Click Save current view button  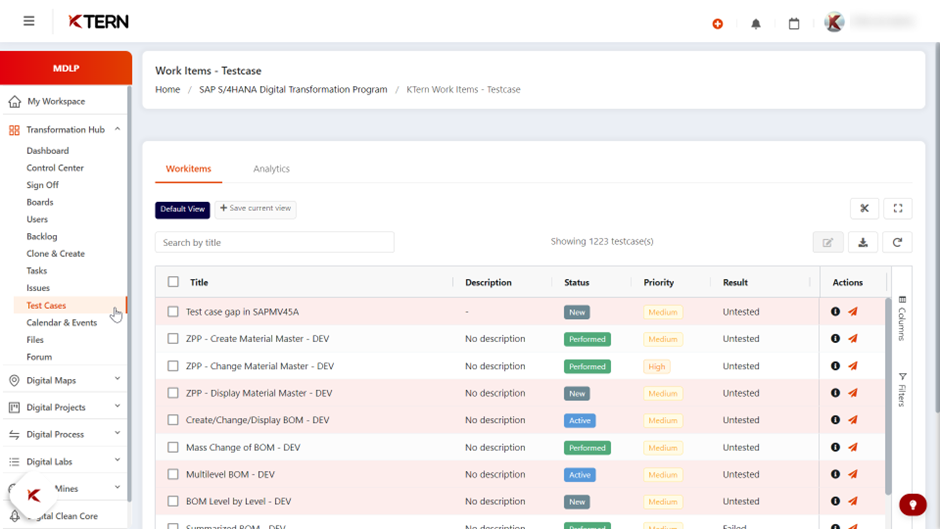[255, 209]
